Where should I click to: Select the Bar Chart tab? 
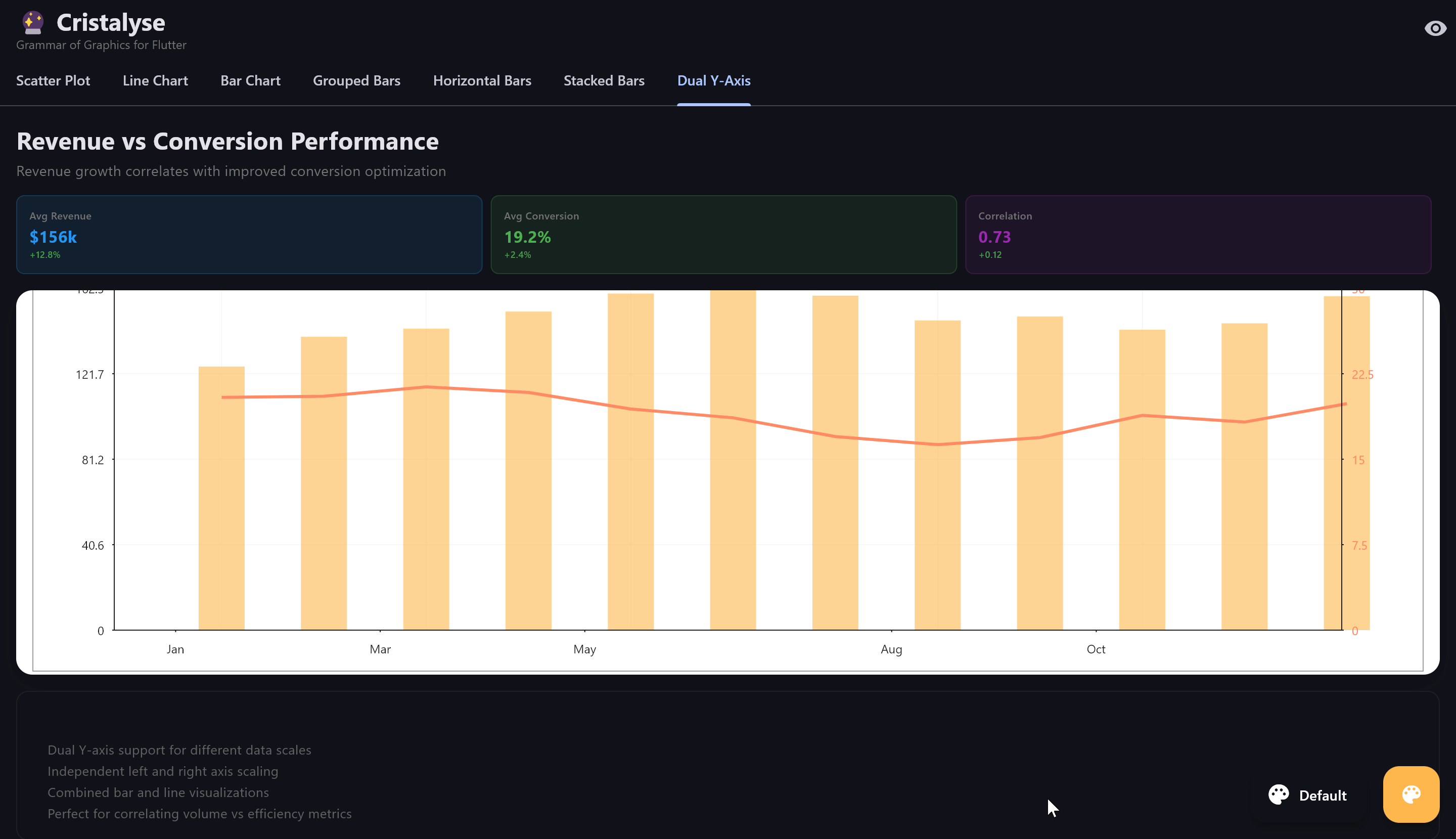tap(250, 81)
